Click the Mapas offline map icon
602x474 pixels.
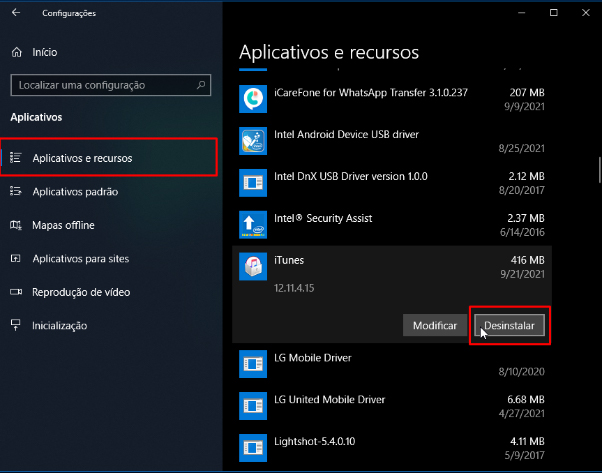[x=15, y=225]
